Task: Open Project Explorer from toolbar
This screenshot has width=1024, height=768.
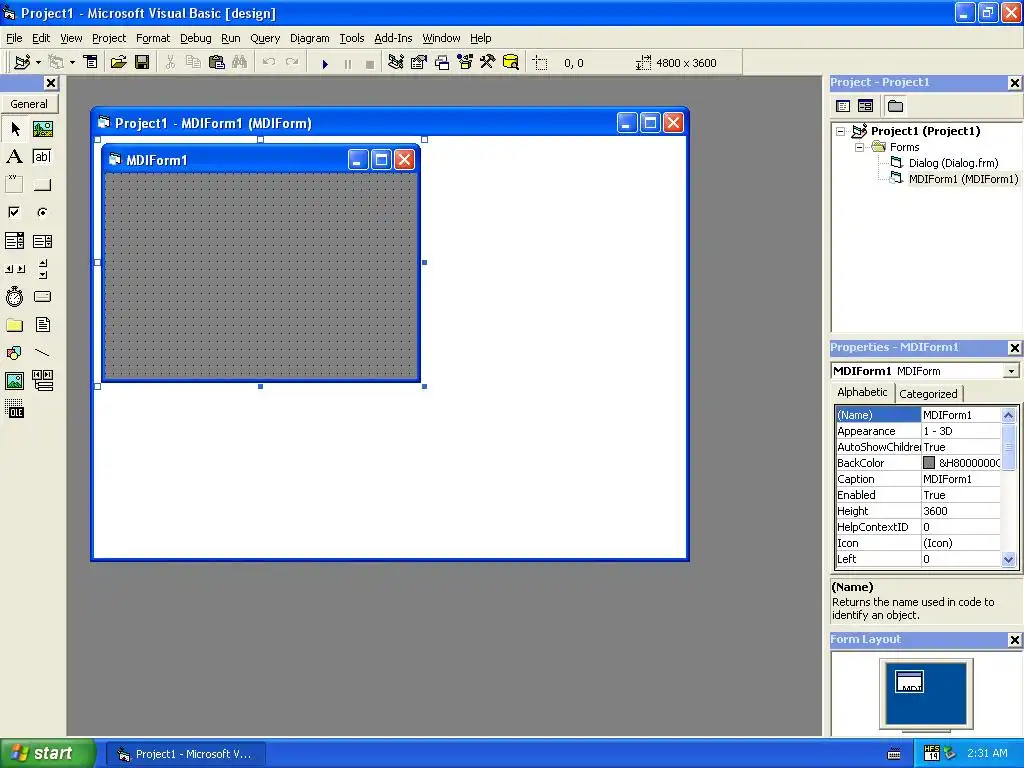Action: point(395,63)
